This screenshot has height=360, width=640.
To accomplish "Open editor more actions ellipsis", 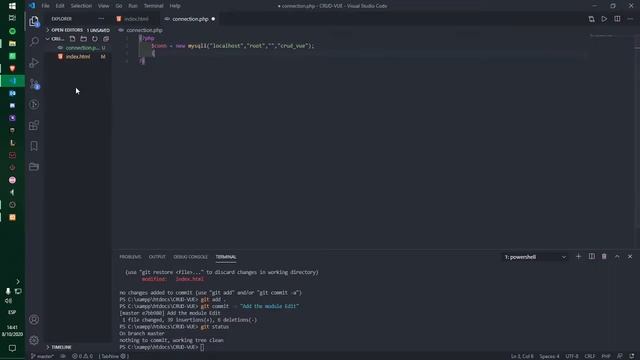I will 630,19.
